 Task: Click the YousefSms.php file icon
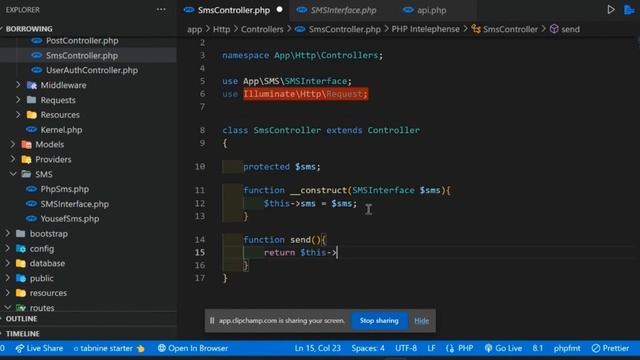click(x=31, y=219)
